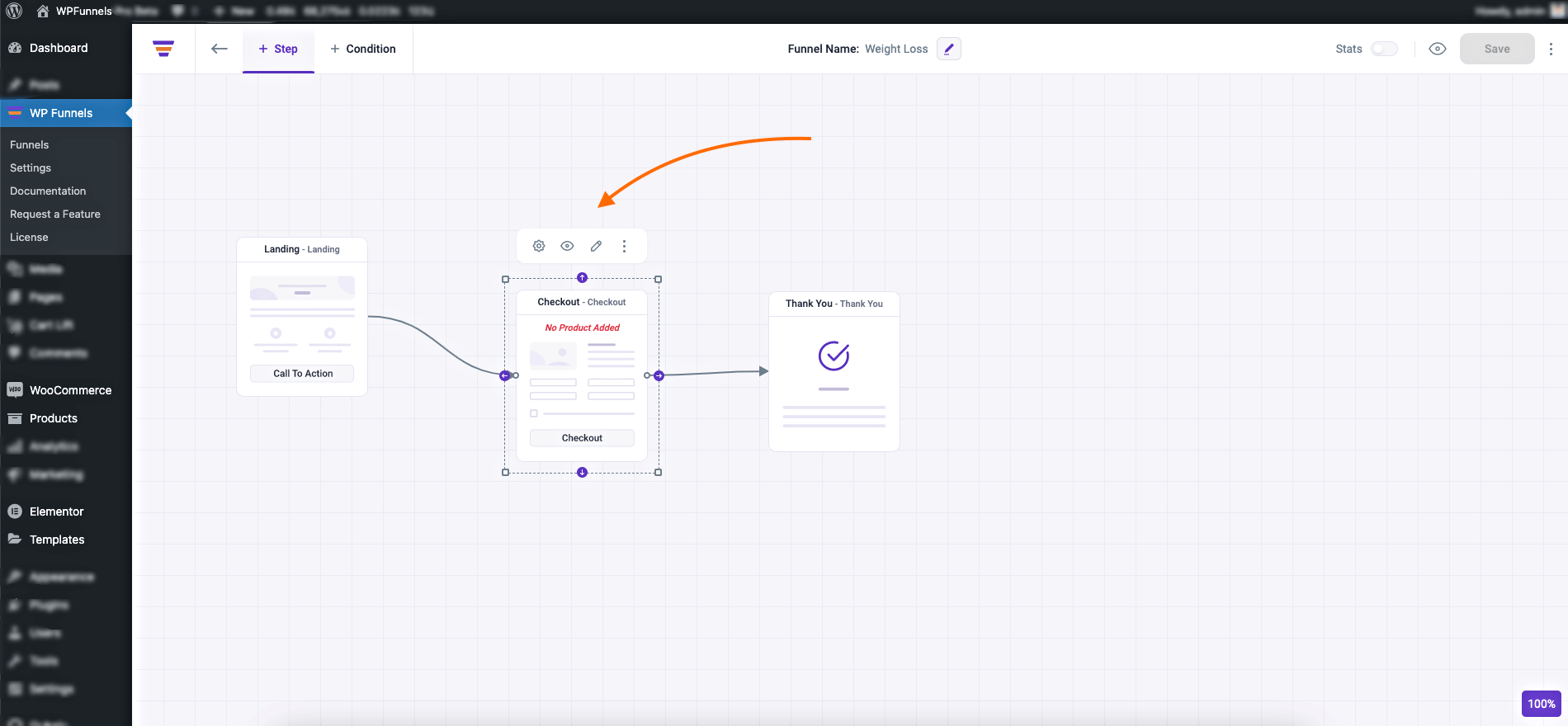The height and width of the screenshot is (726, 1568).
Task: Select the Landing step node
Action: pos(302,317)
